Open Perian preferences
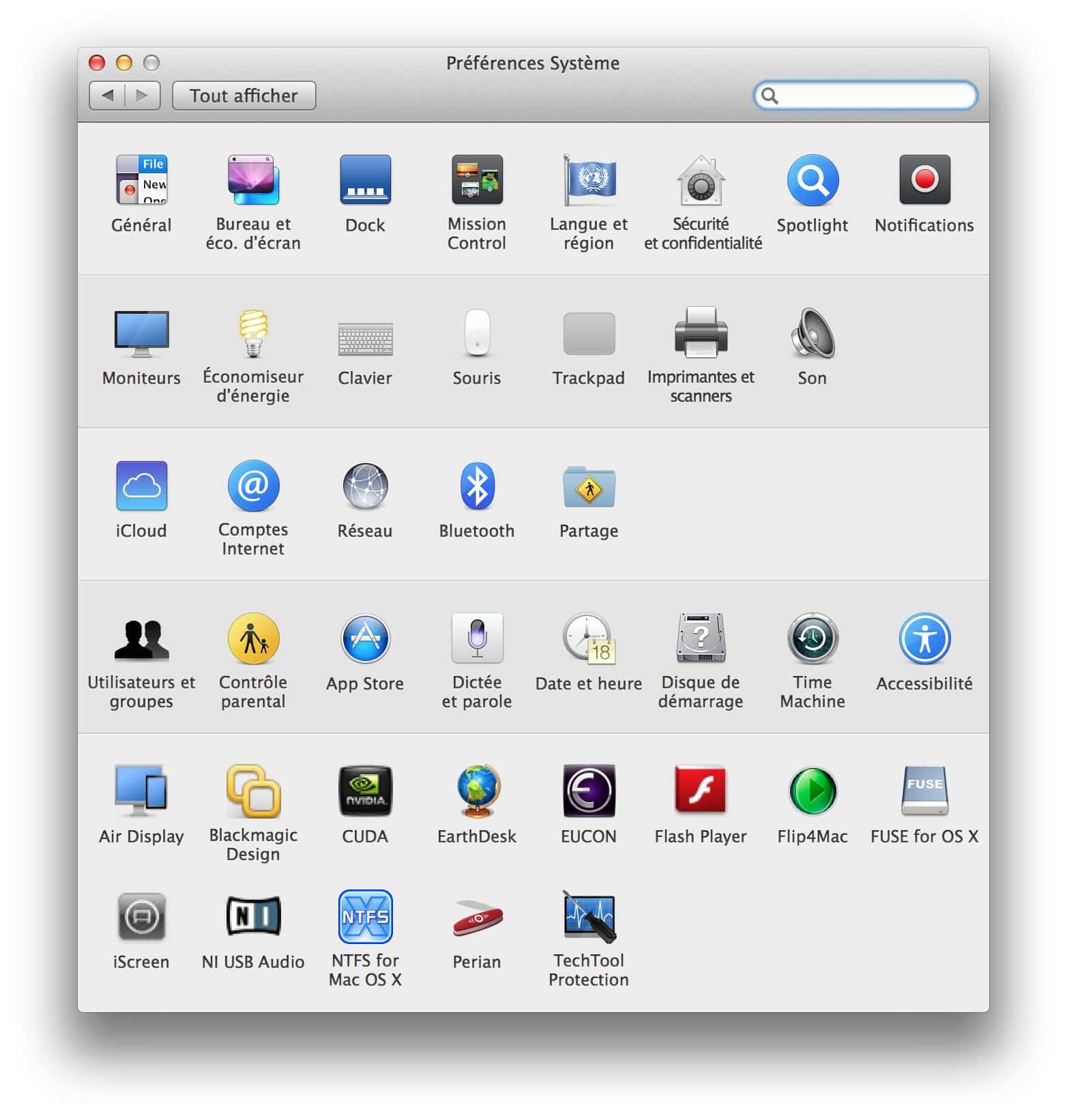This screenshot has width=1067, height=1120. [477, 917]
